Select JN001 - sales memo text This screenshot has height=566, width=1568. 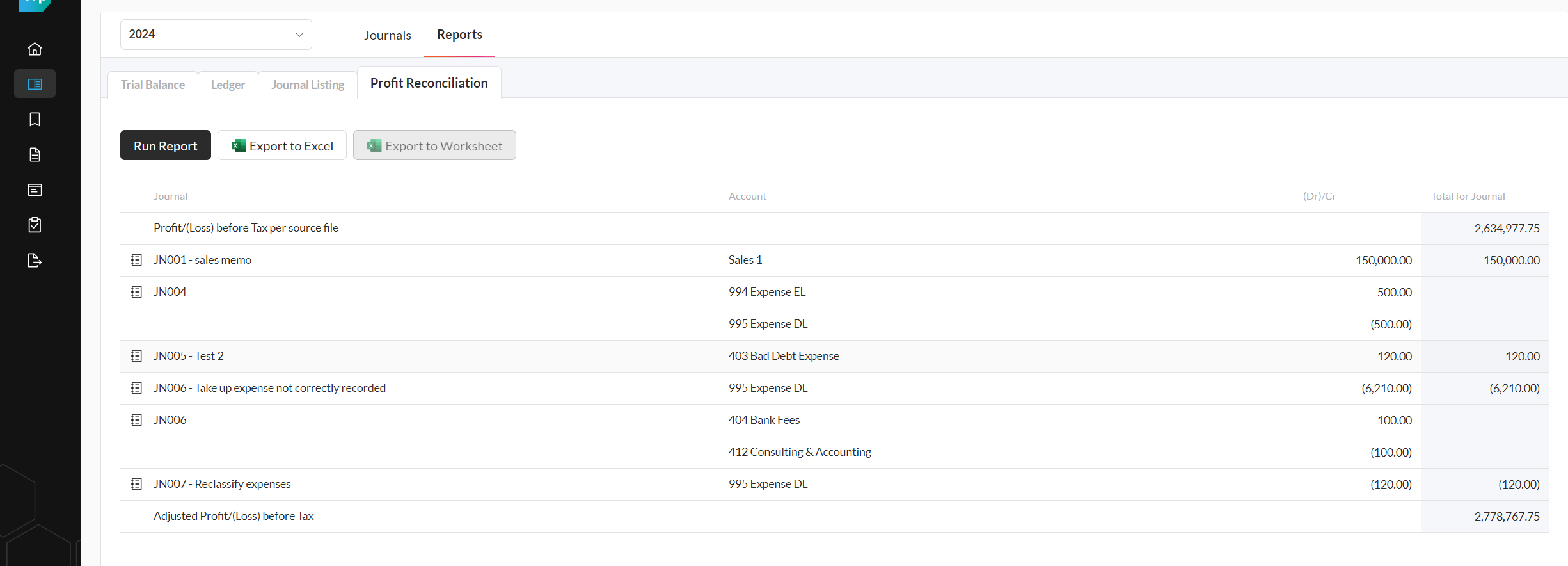(x=202, y=260)
